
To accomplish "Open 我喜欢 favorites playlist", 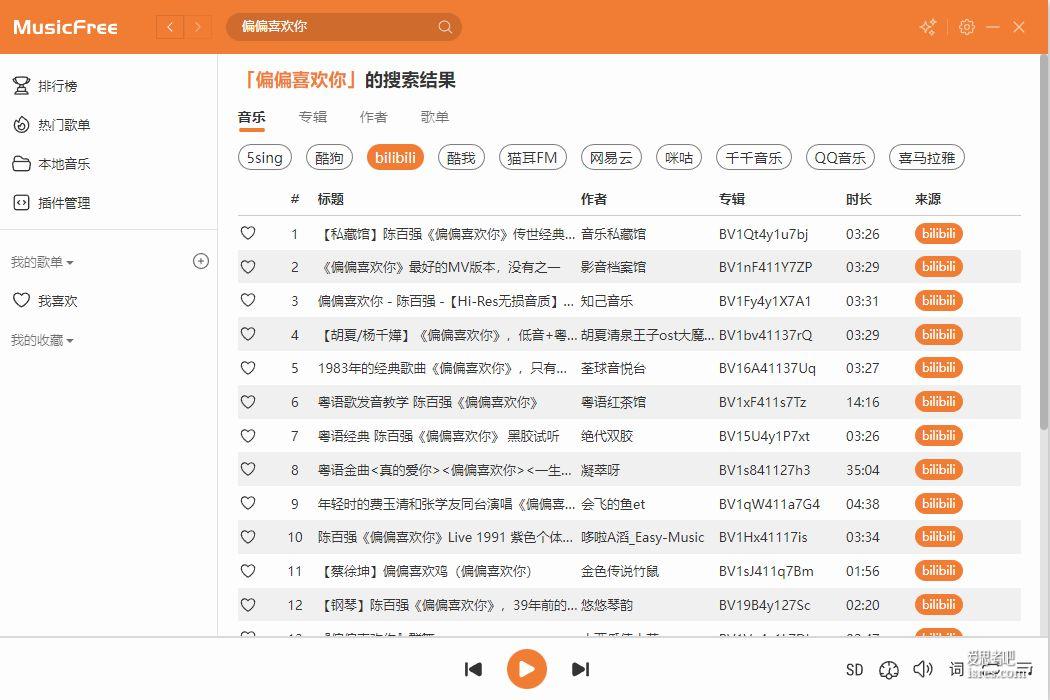I will tap(45, 300).
